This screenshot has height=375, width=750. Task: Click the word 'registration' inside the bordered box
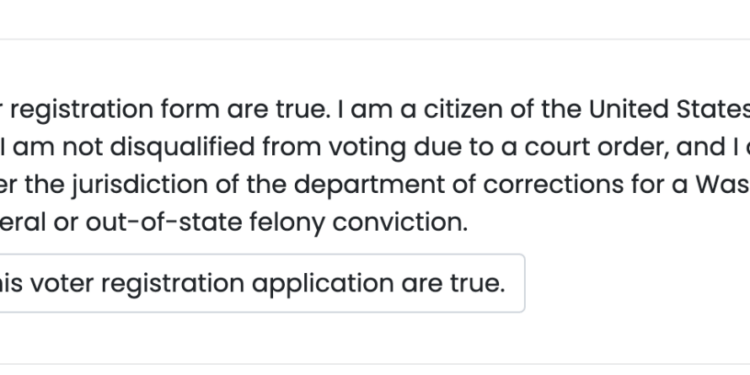(x=173, y=284)
